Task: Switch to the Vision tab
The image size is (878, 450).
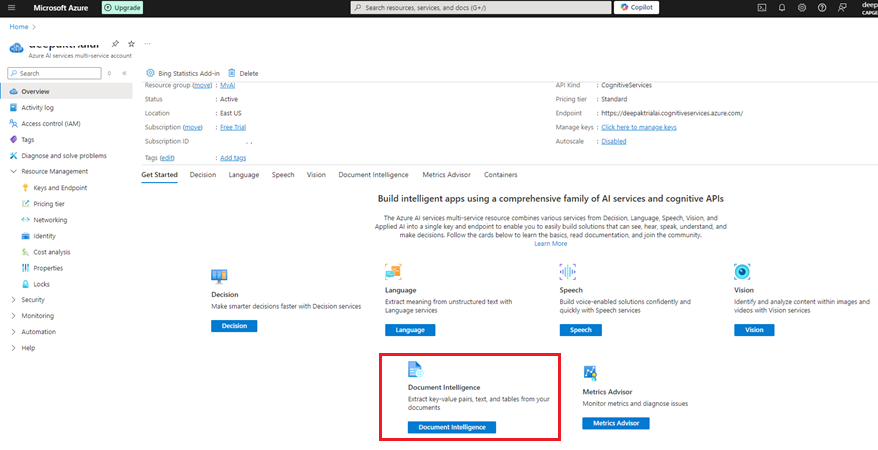Action: 316,175
